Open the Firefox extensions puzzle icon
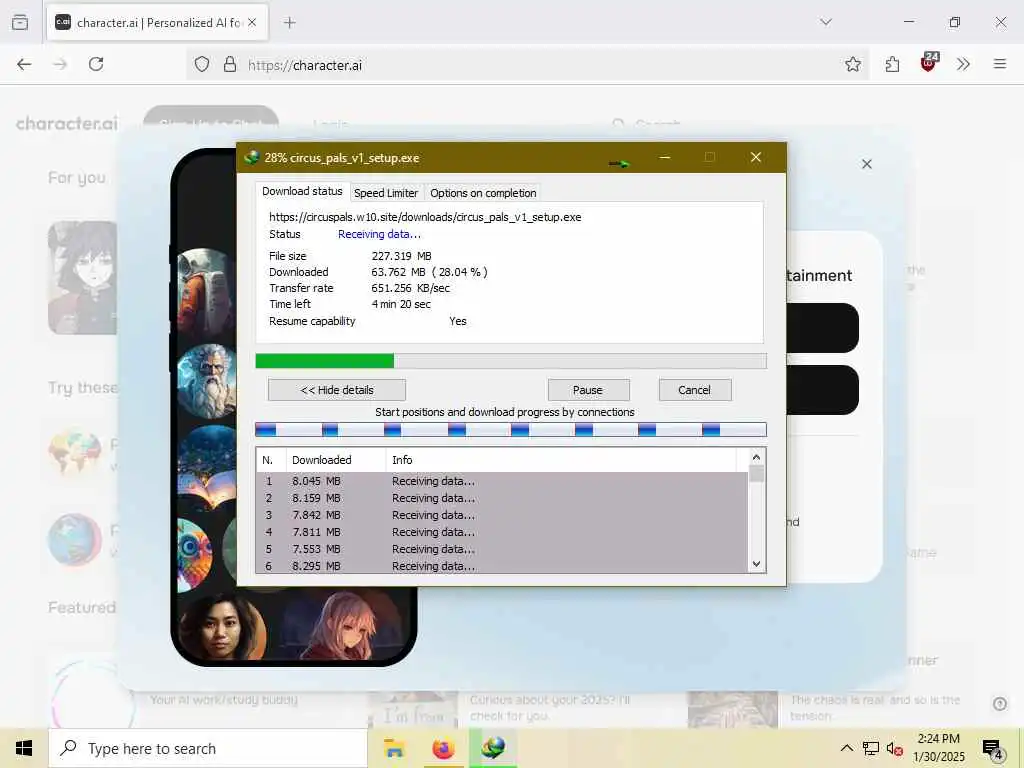 [892, 64]
